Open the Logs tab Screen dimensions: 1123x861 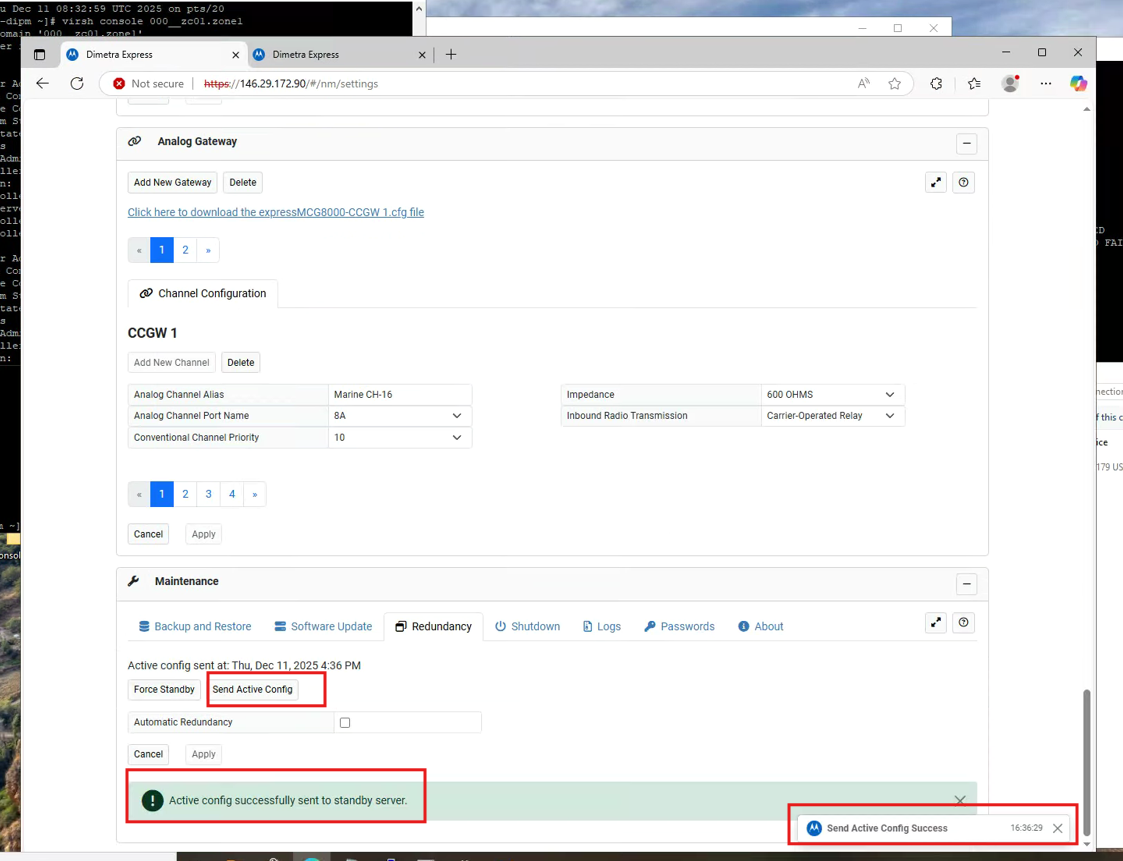coord(602,627)
